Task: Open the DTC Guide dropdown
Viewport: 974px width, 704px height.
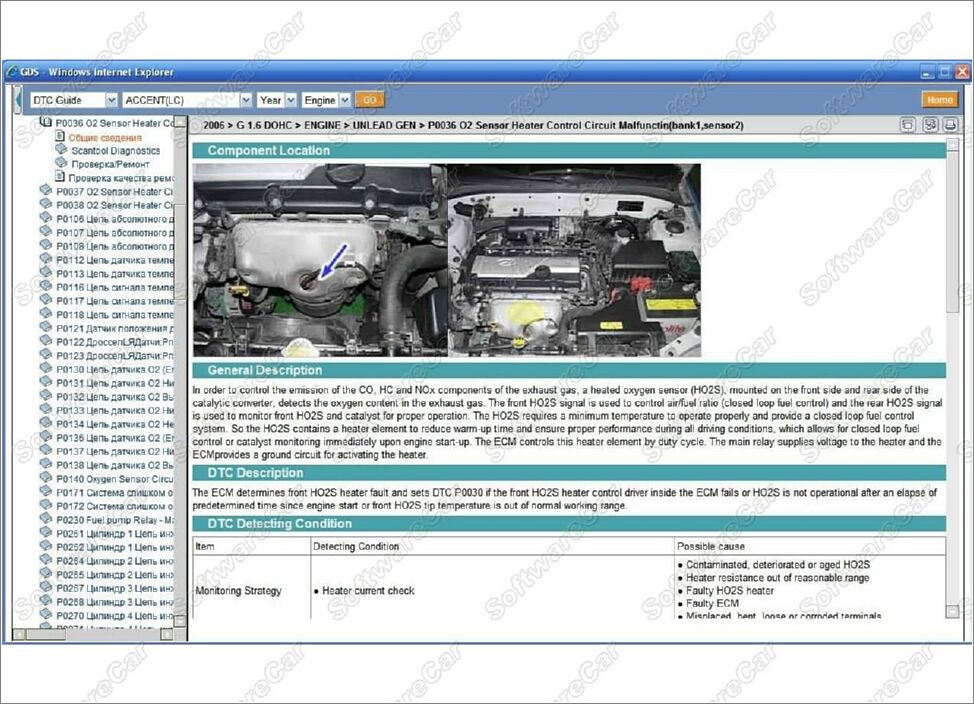Action: tap(73, 100)
